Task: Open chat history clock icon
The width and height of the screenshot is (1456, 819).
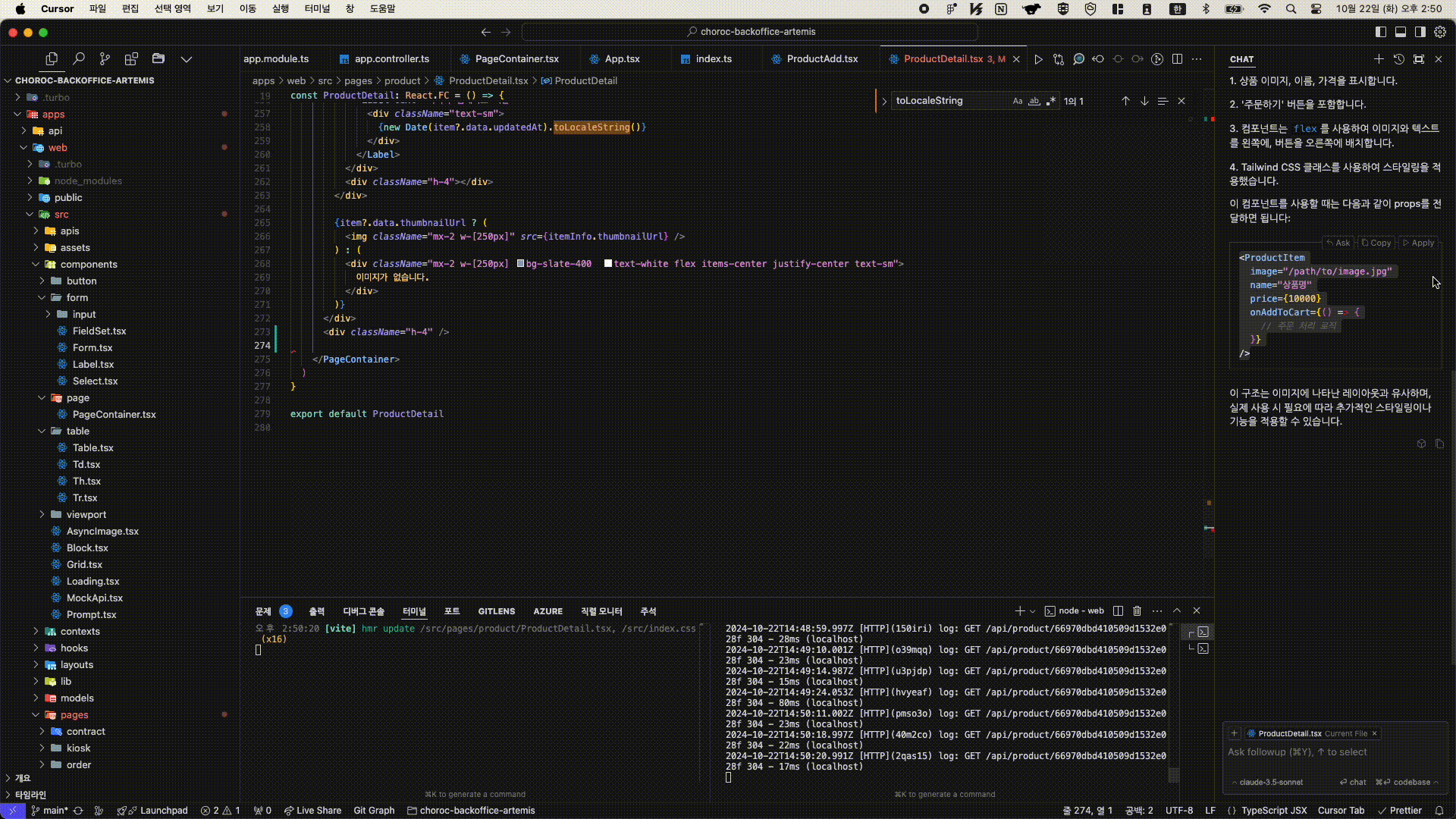Action: coord(1399,59)
